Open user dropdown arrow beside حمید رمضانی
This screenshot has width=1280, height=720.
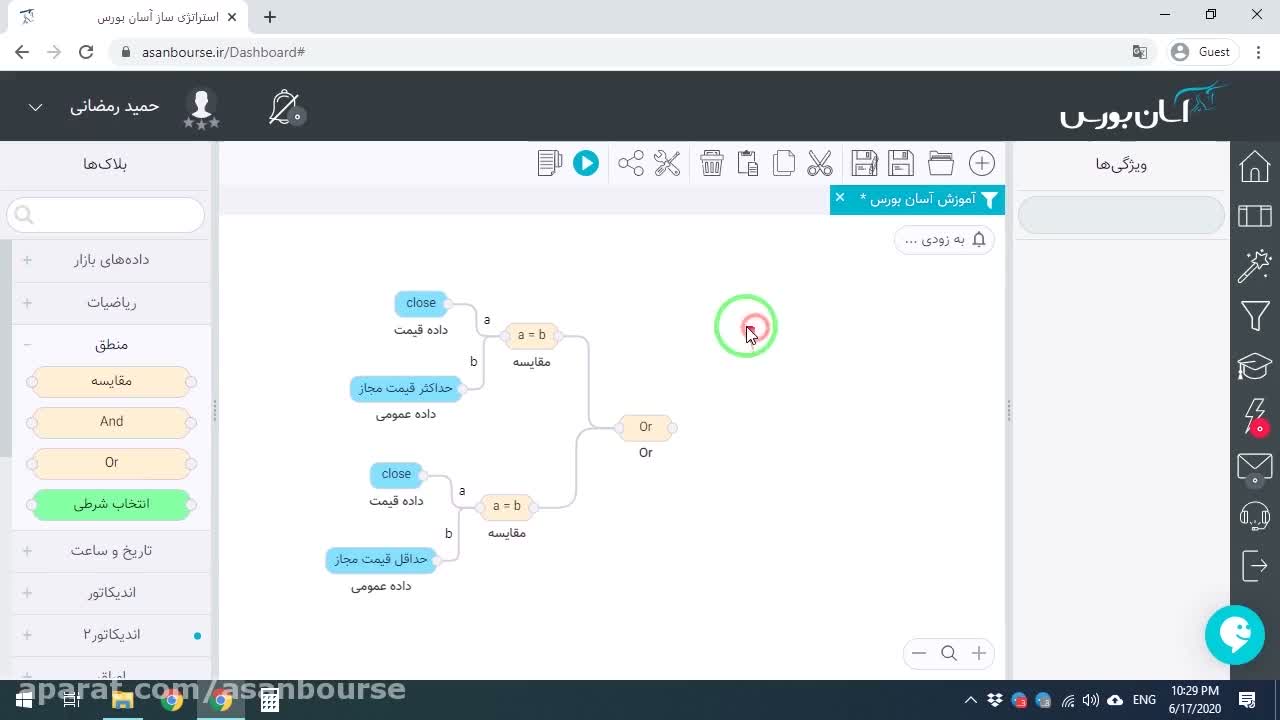click(x=35, y=107)
